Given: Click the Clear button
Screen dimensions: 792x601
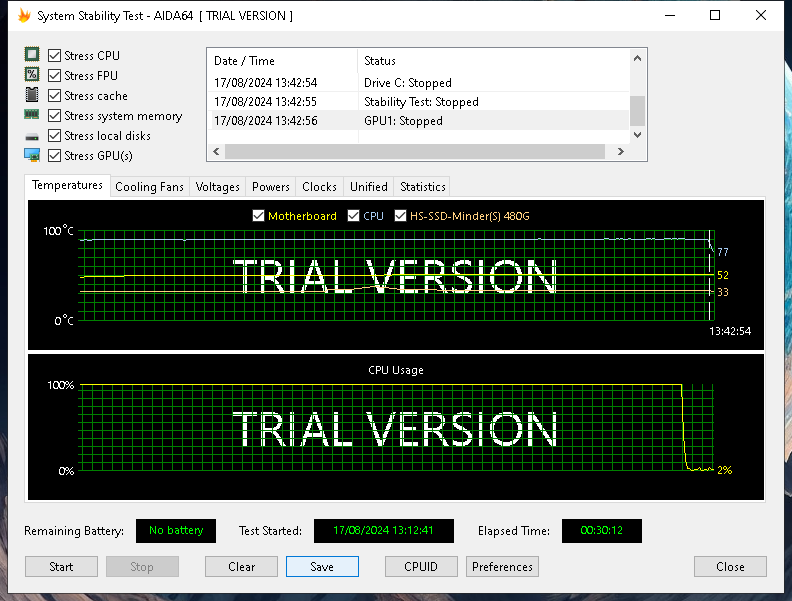Looking at the screenshot, I should (x=241, y=567).
